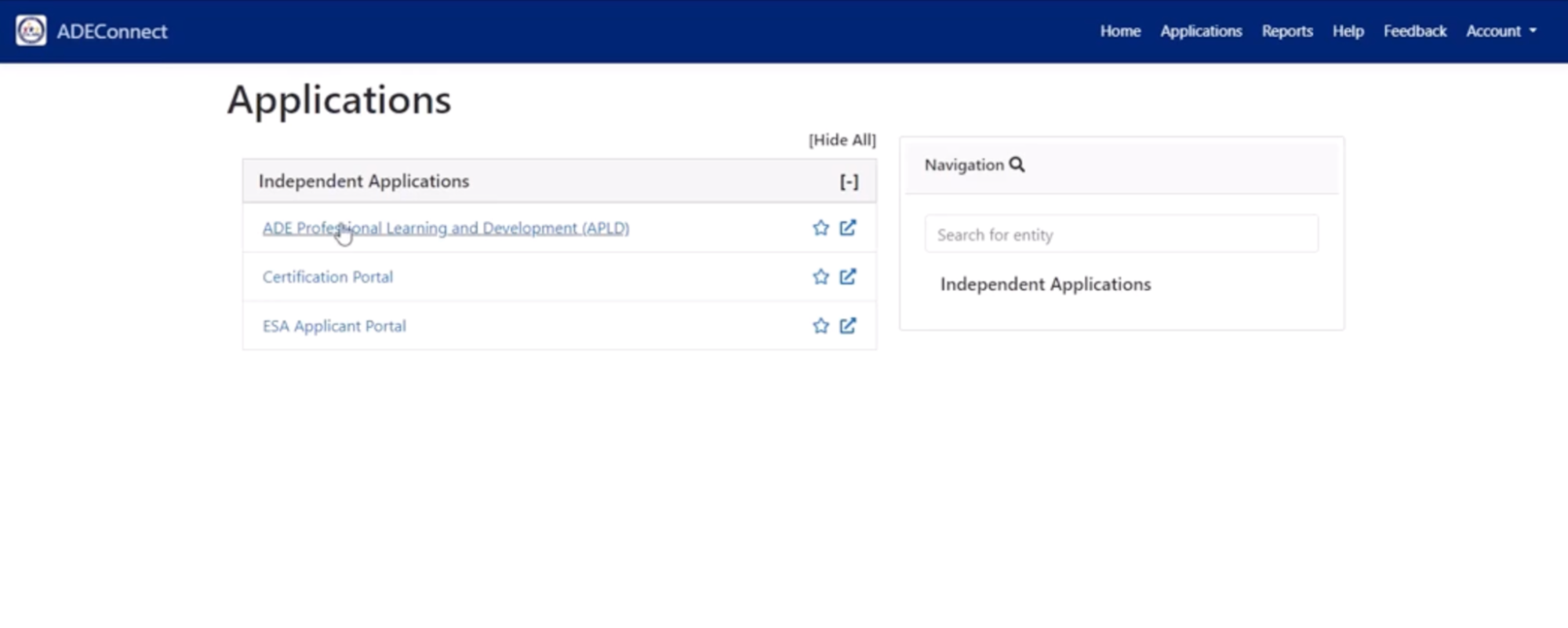This screenshot has width=1568, height=628.
Task: Open APLD in new window icon
Action: tap(848, 228)
